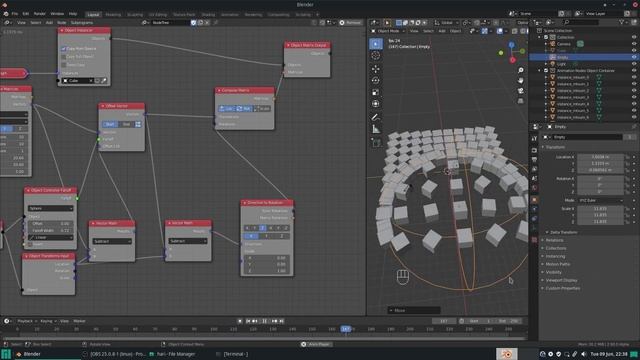Toggle visibility eye for Animation Nodes Object Container

coord(634,71)
